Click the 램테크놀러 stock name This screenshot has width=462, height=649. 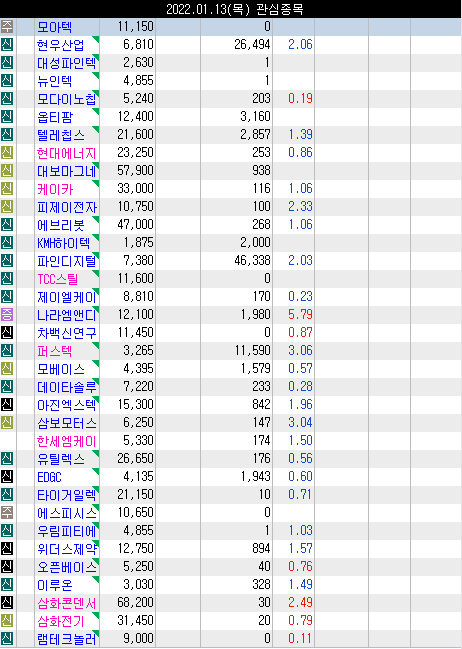point(66,639)
